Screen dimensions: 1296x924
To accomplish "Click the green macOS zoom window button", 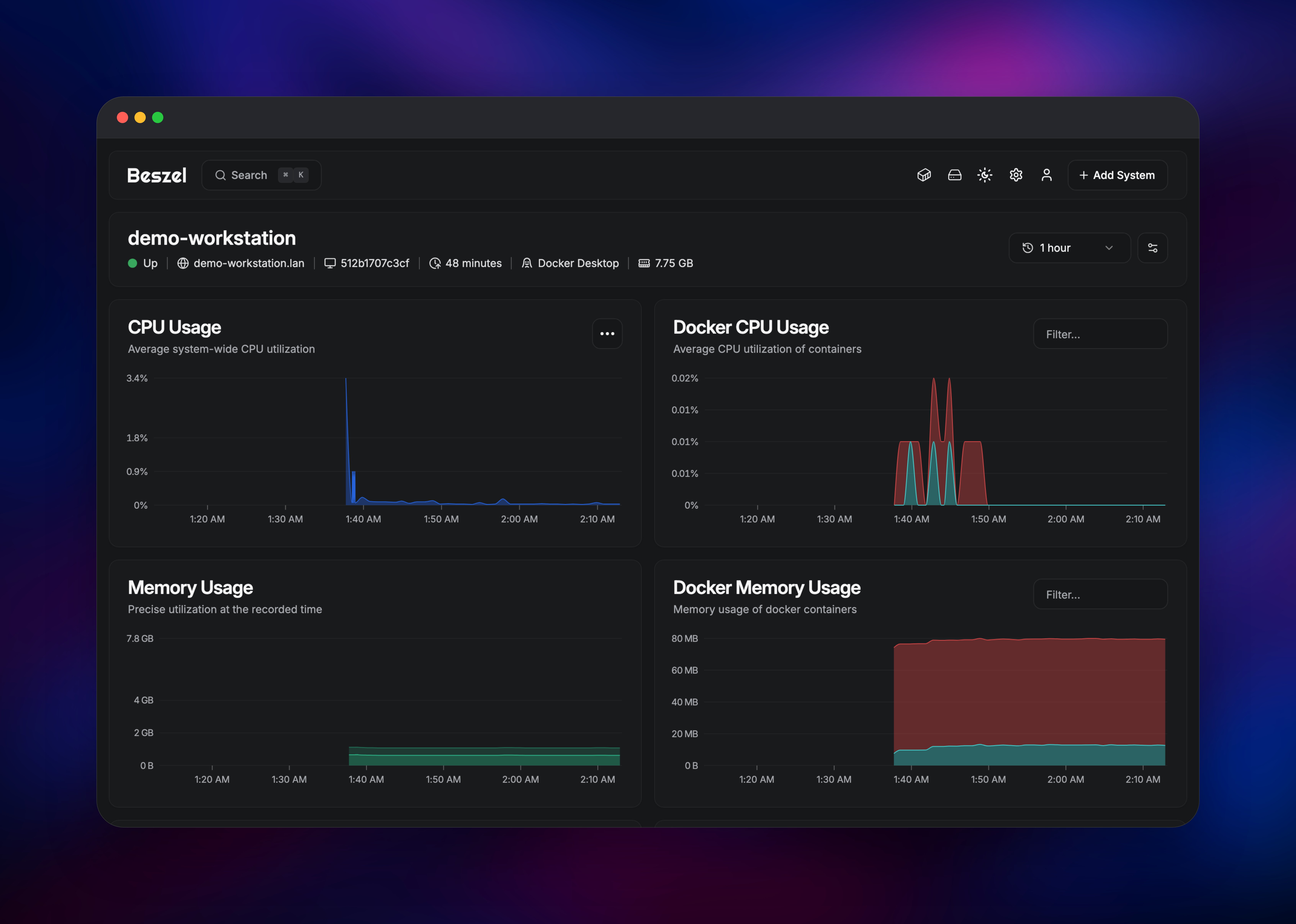I will click(x=158, y=117).
